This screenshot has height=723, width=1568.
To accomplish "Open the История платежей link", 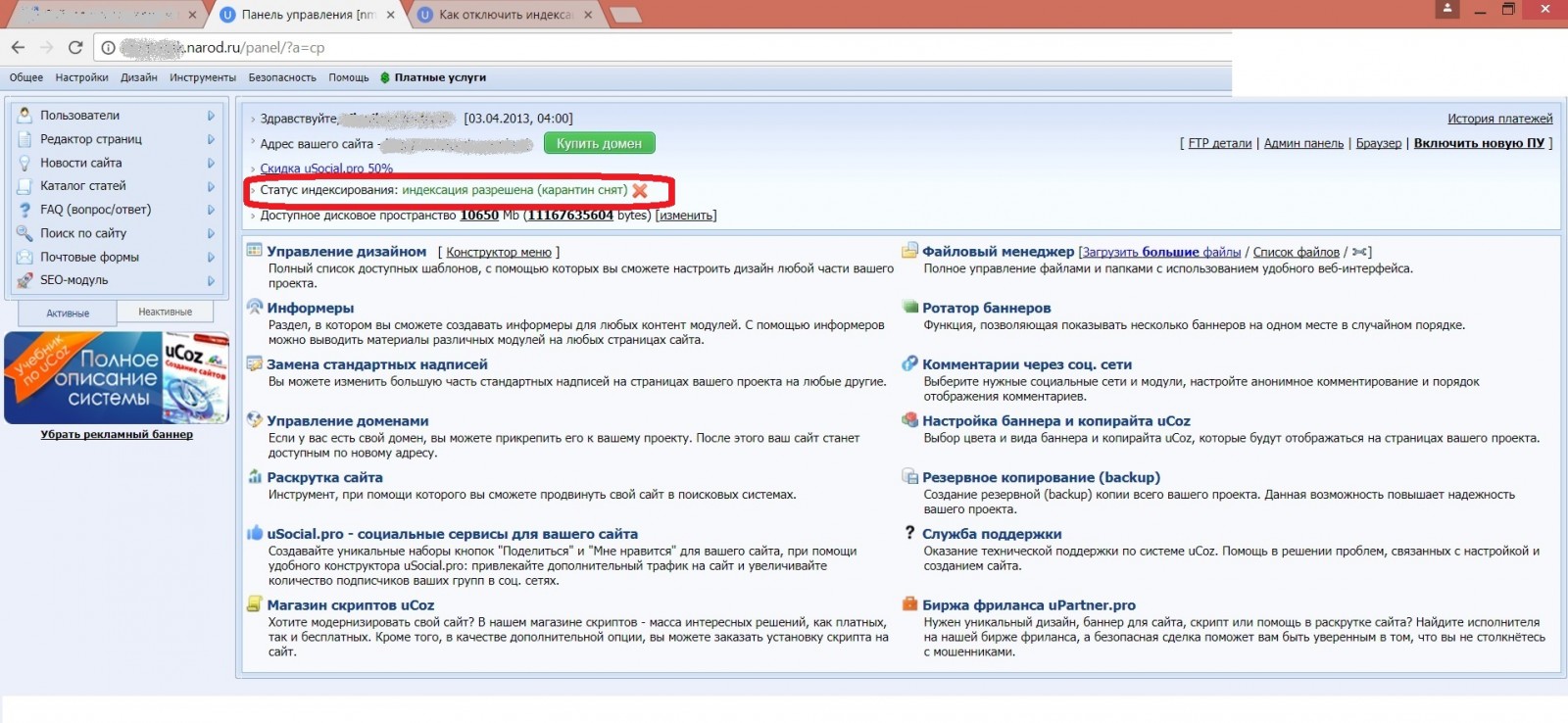I will pyautogui.click(x=1499, y=119).
